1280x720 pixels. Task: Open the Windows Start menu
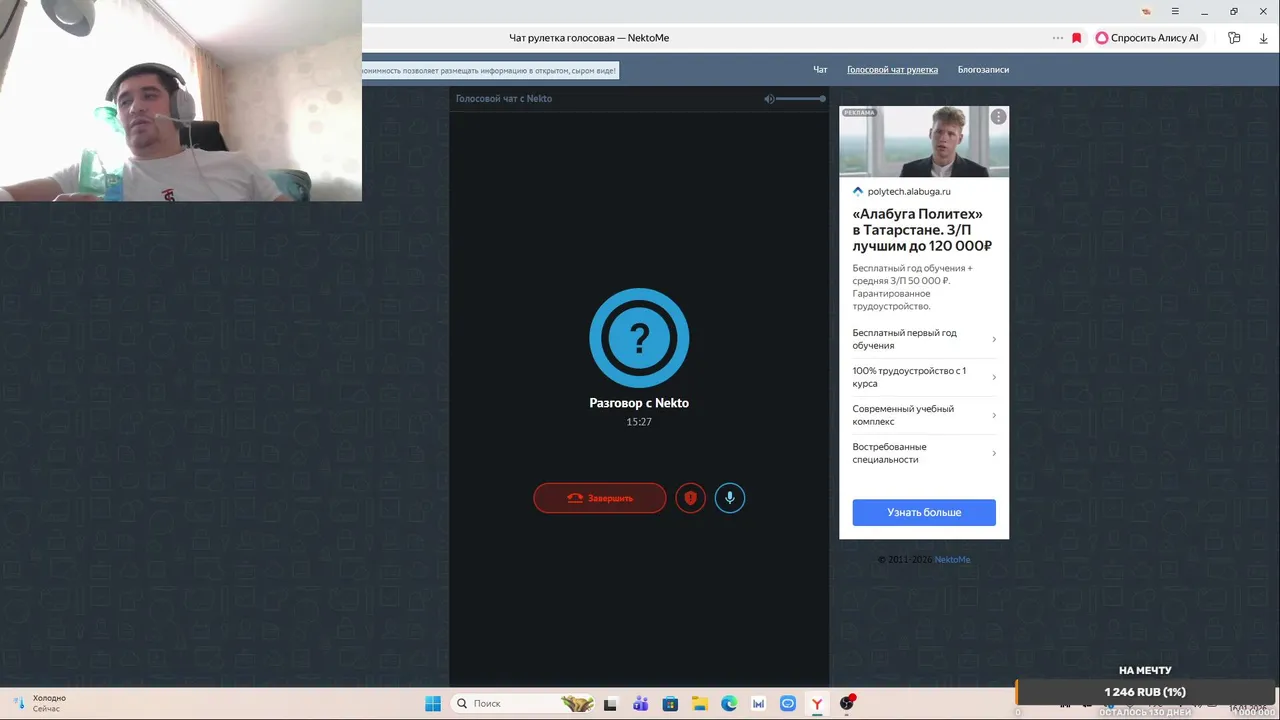click(433, 704)
